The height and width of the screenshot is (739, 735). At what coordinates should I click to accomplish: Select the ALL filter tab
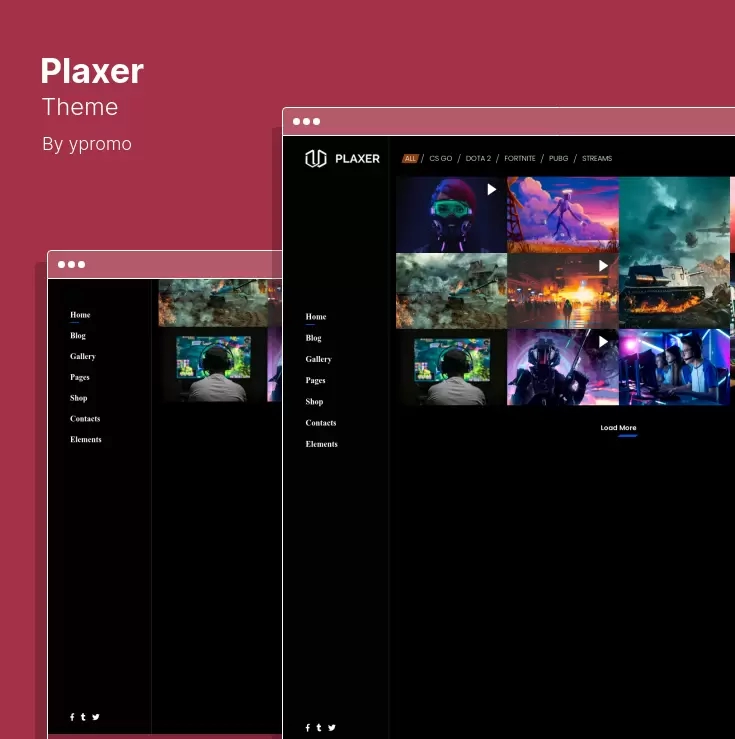tap(410, 158)
